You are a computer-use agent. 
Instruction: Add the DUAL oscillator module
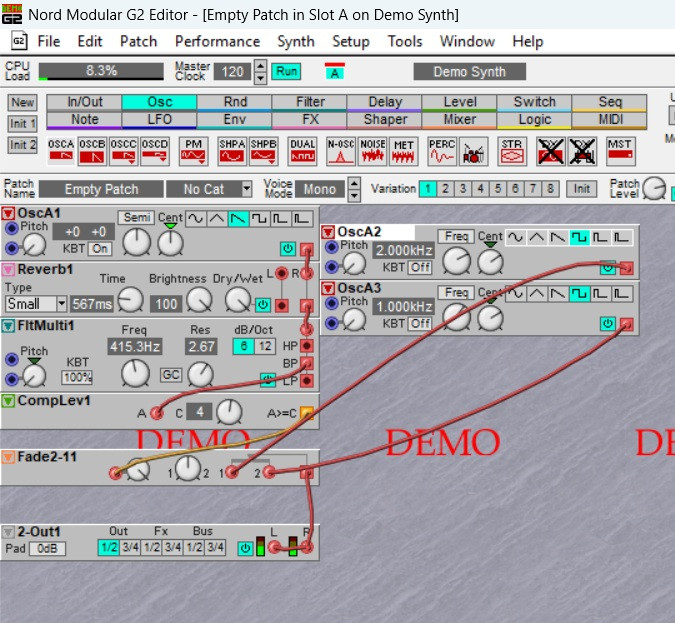pos(303,151)
